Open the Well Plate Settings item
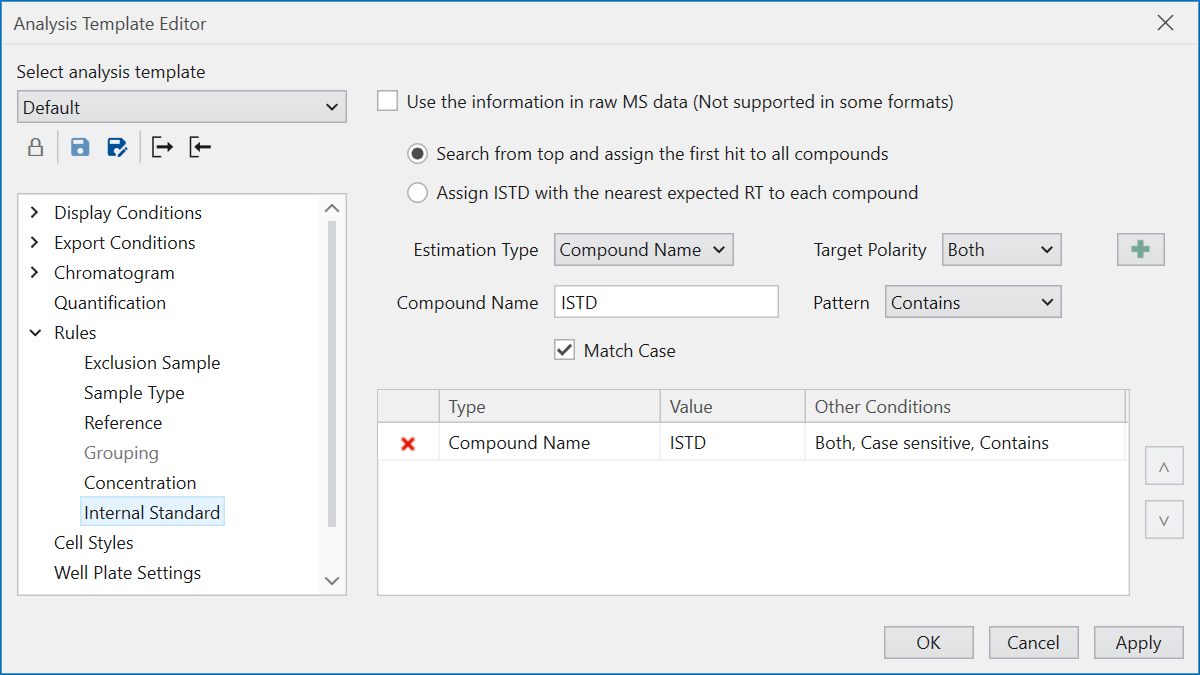Screen dimensions: 1200x675 point(127,573)
